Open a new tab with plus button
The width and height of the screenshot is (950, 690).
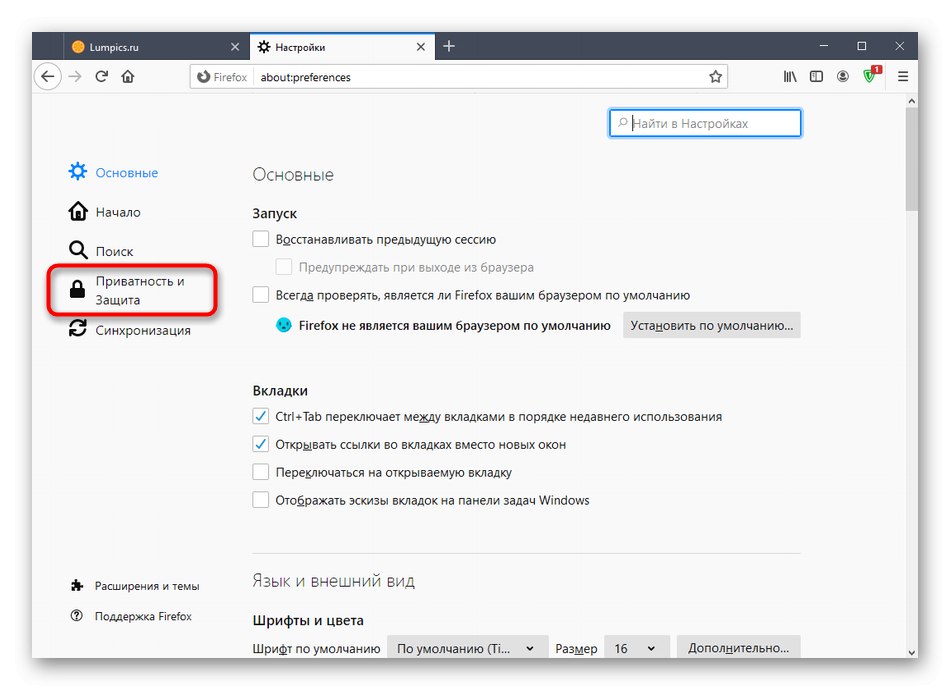(449, 47)
